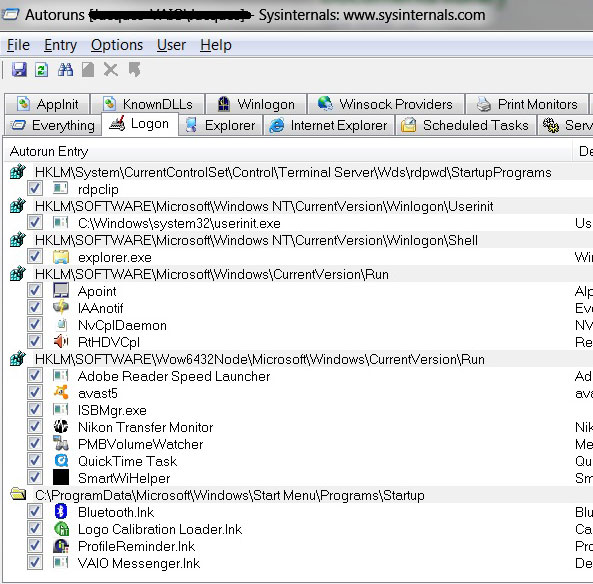Switch to the AppInit tab
Viewport: 593px width, 584px height.
click(48, 104)
